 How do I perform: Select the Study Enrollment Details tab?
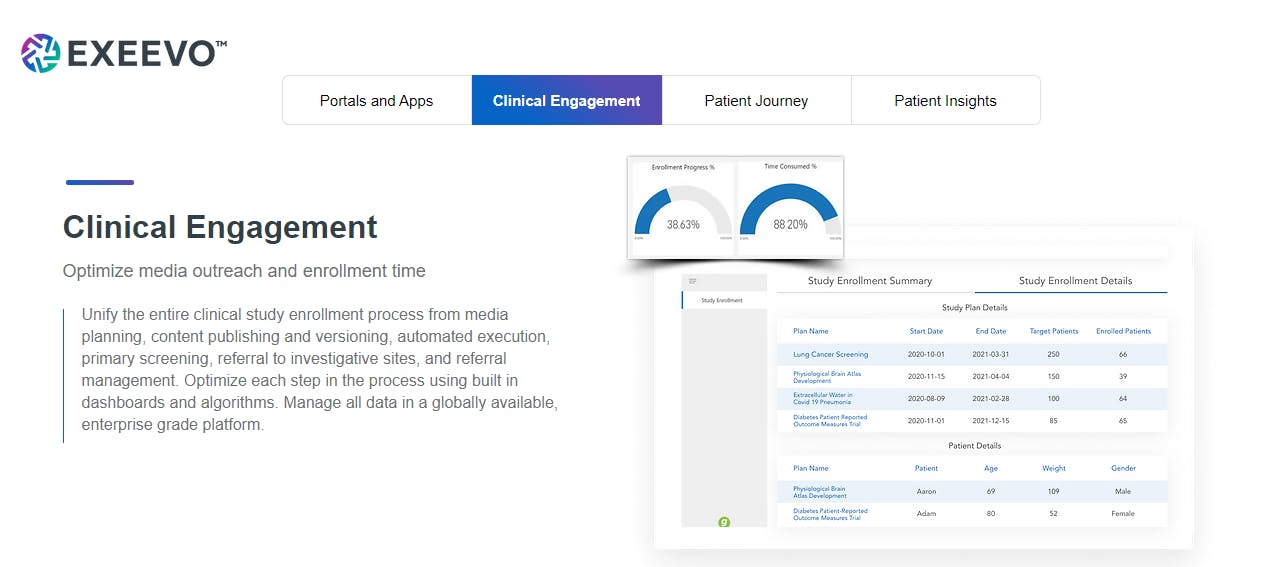[1075, 281]
